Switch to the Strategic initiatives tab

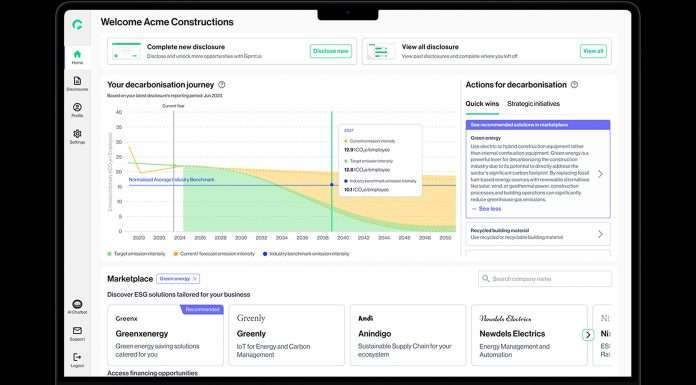click(x=534, y=103)
